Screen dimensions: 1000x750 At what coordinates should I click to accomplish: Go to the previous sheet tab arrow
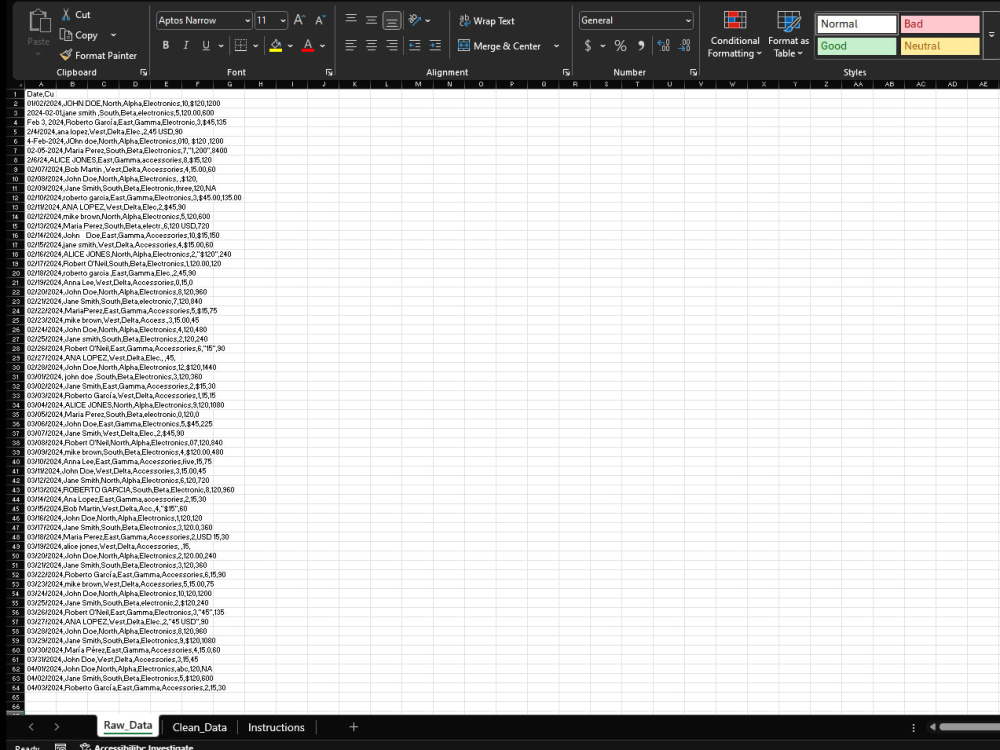point(31,726)
